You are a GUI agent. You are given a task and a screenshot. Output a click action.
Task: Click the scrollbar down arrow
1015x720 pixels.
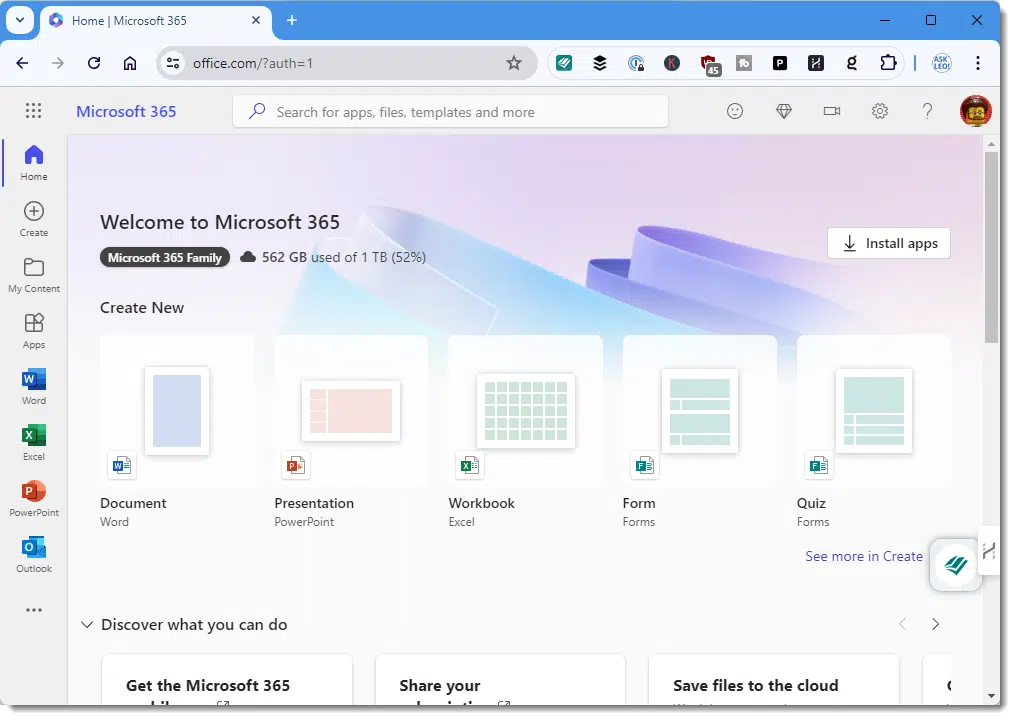click(991, 696)
